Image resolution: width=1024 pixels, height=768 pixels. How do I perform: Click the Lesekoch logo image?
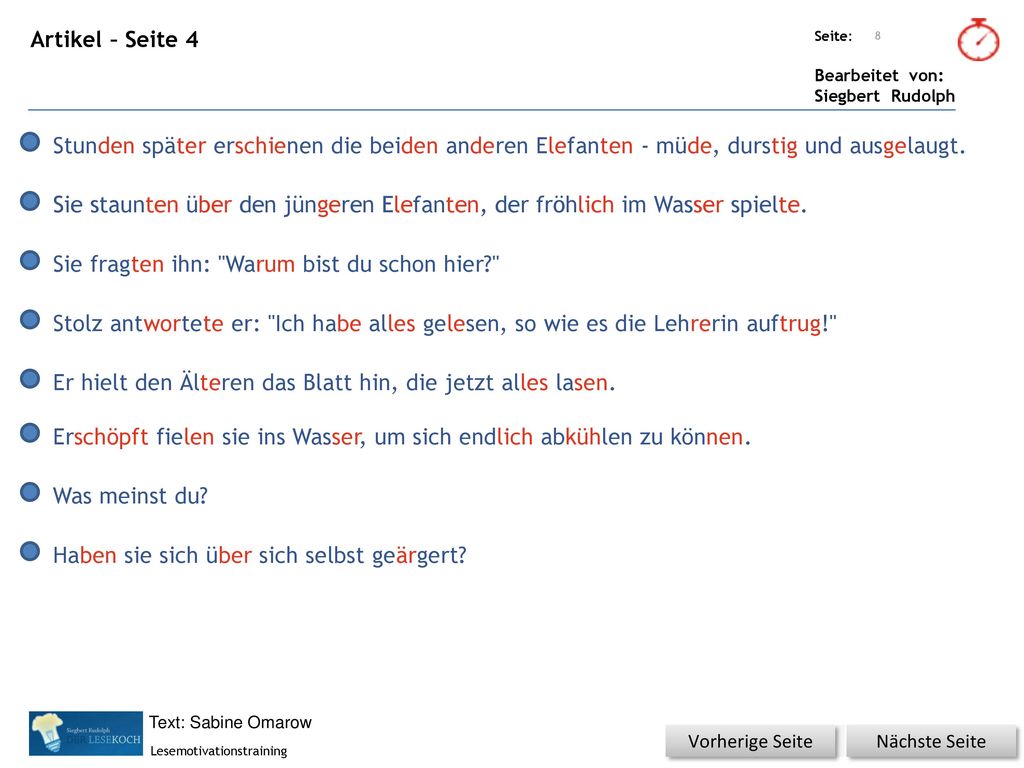point(86,733)
